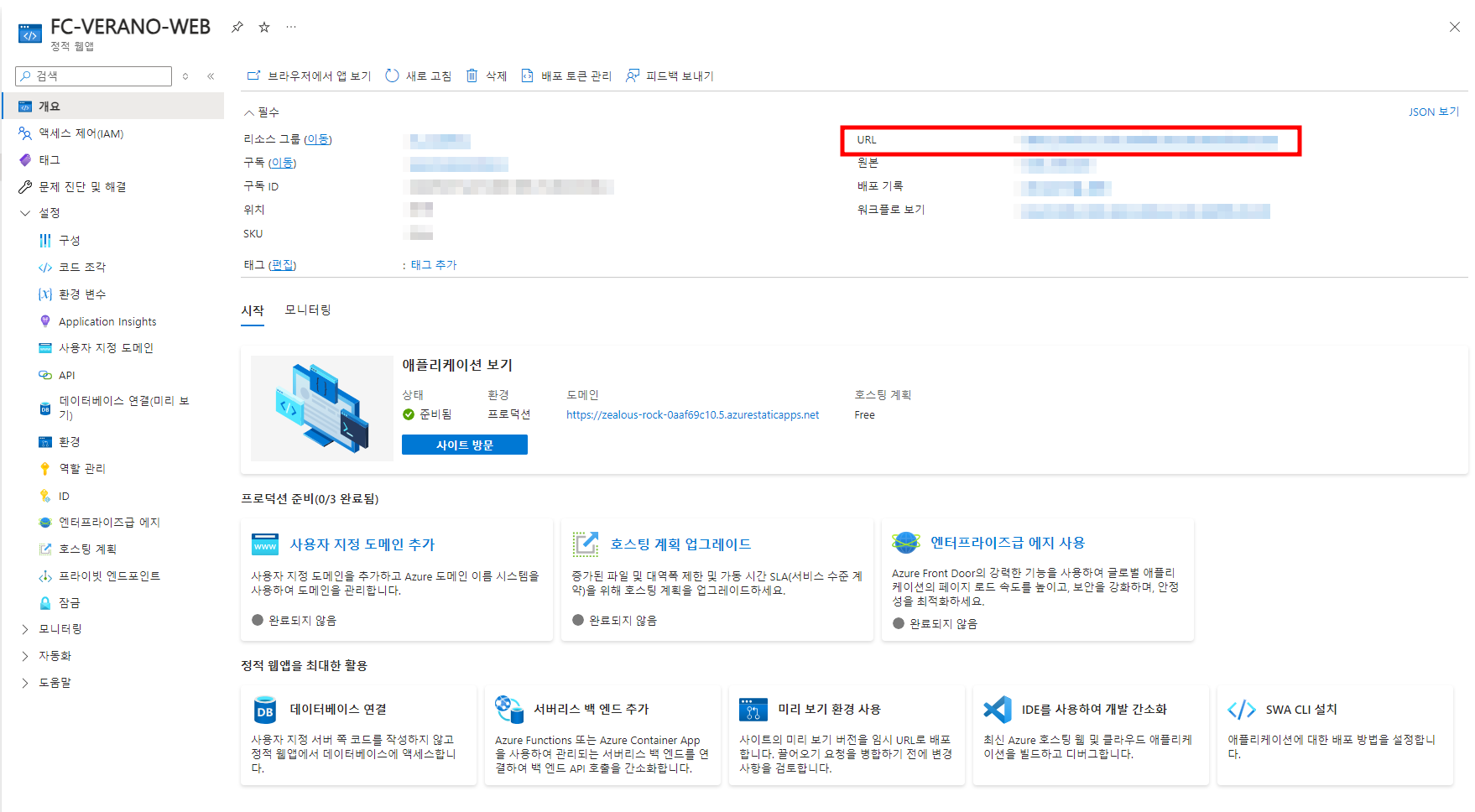Screen dimensions: 1475x812
Task: Click the SWA CLI code brackets icon
Action: [x=1242, y=710]
